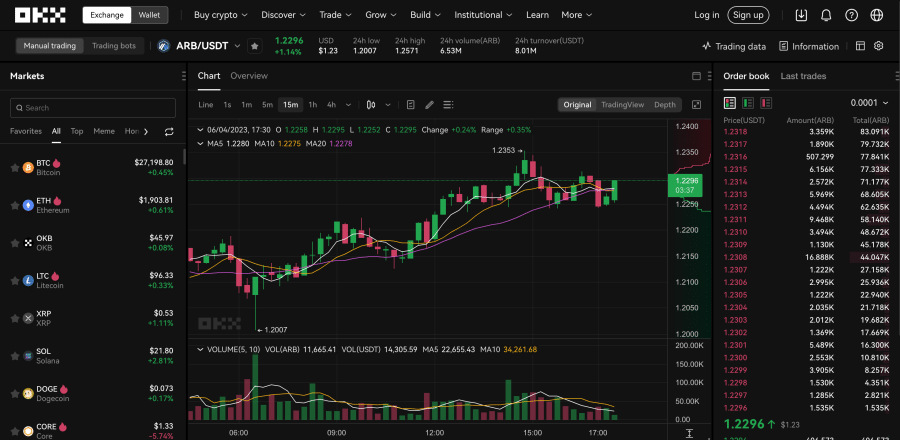The height and width of the screenshot is (440, 900).
Task: Open the chart drawing pencil tool
Action: [429, 105]
